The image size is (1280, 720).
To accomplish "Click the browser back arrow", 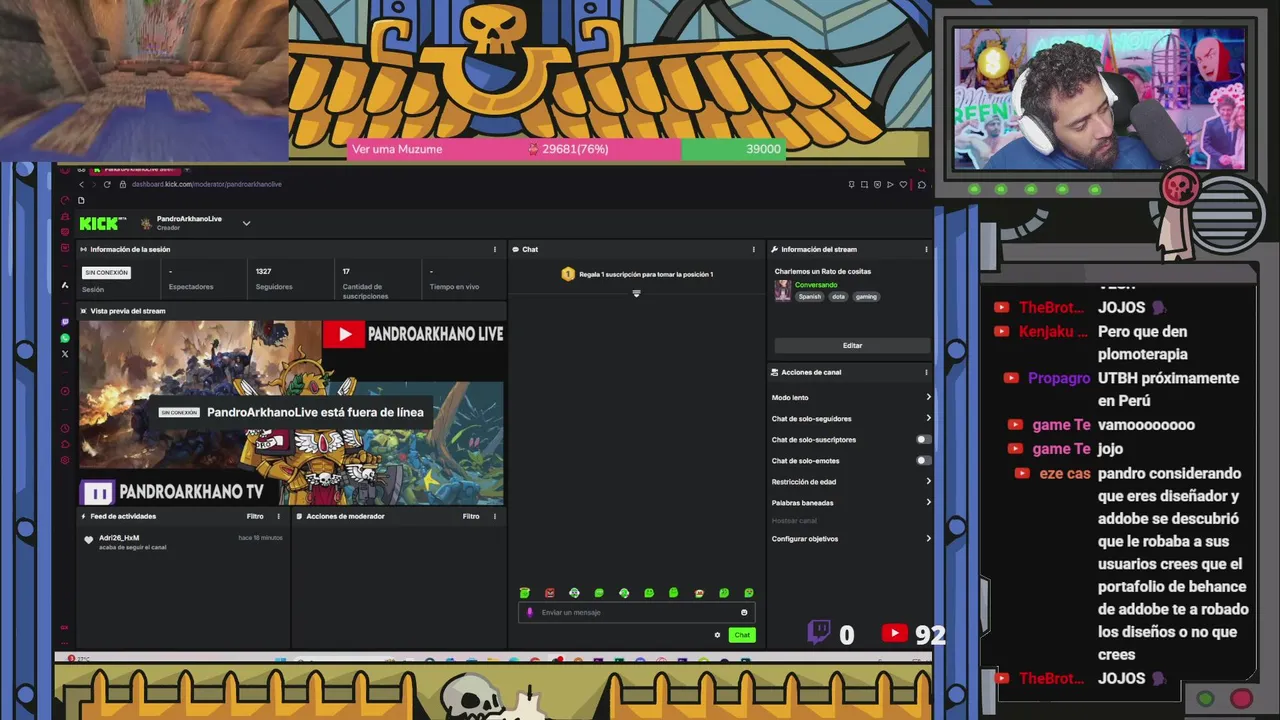I will [82, 184].
